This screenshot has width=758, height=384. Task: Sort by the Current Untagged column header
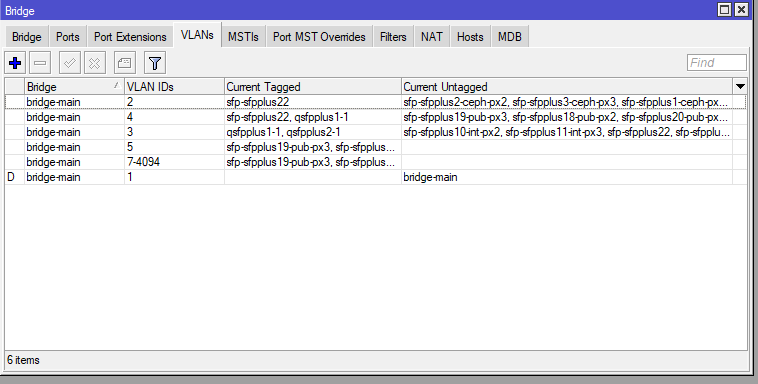(x=567, y=87)
